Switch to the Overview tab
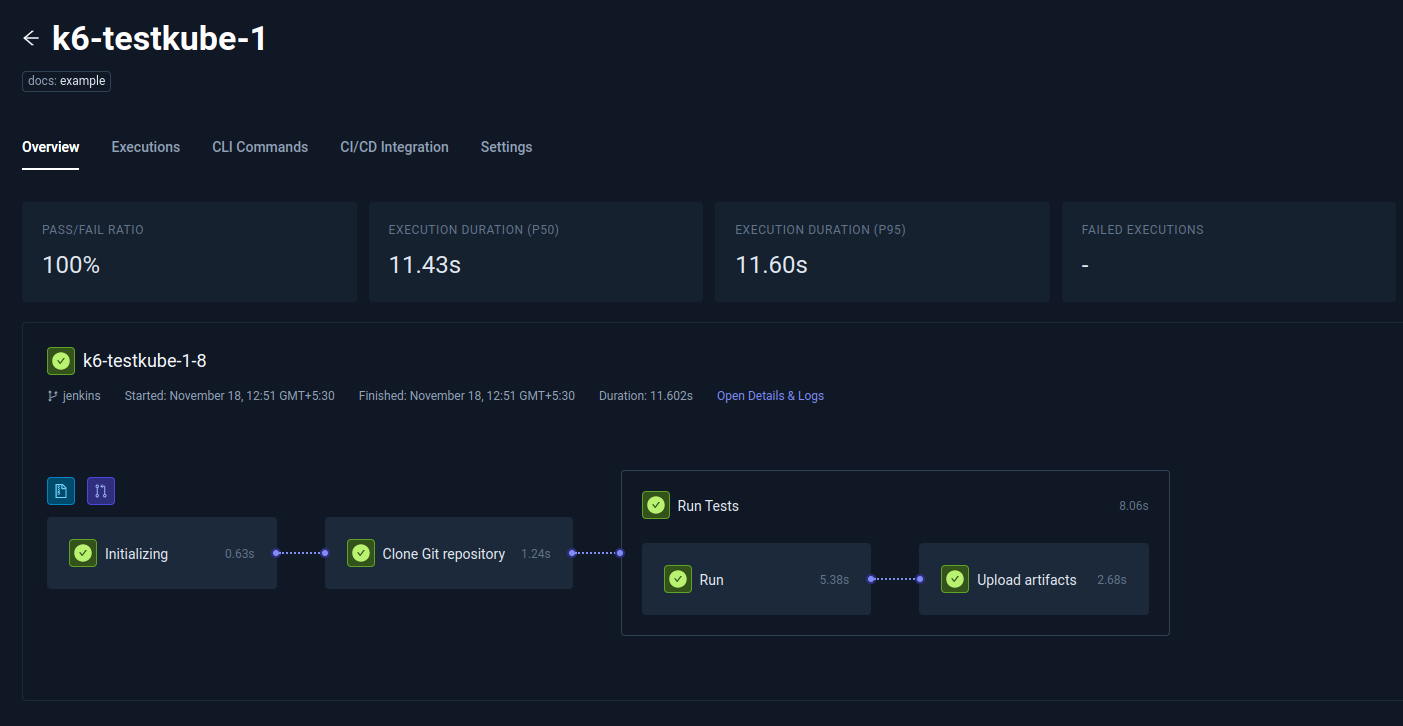This screenshot has width=1403, height=726. pyautogui.click(x=51, y=147)
